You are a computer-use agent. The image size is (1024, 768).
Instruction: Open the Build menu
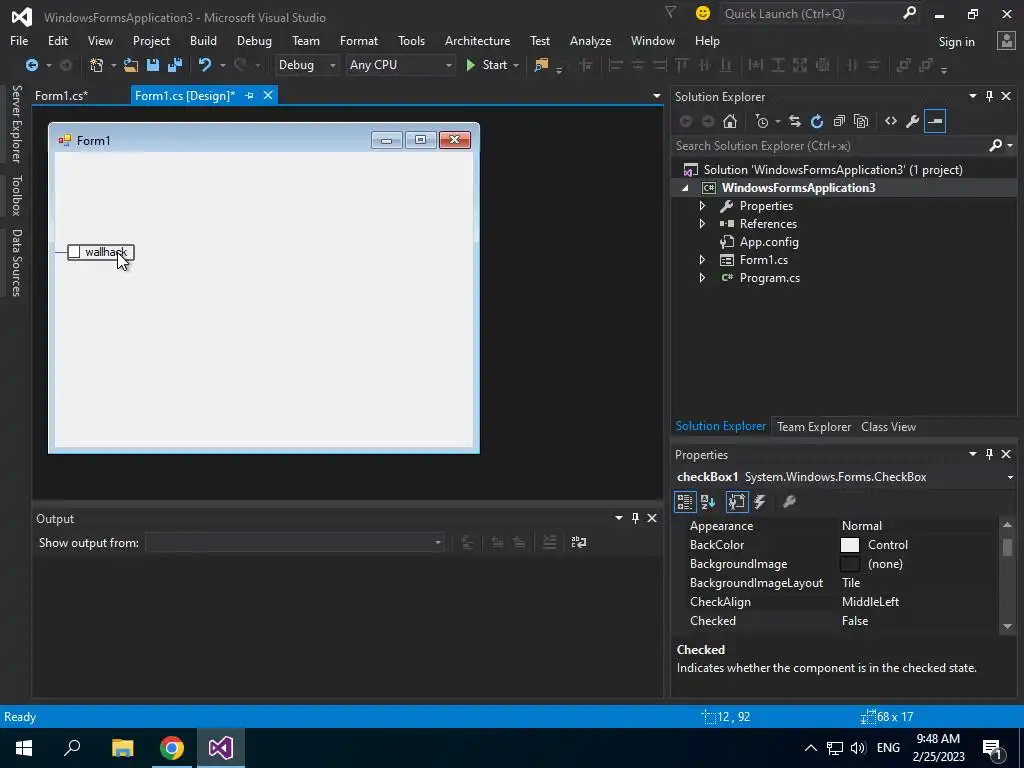(x=203, y=41)
